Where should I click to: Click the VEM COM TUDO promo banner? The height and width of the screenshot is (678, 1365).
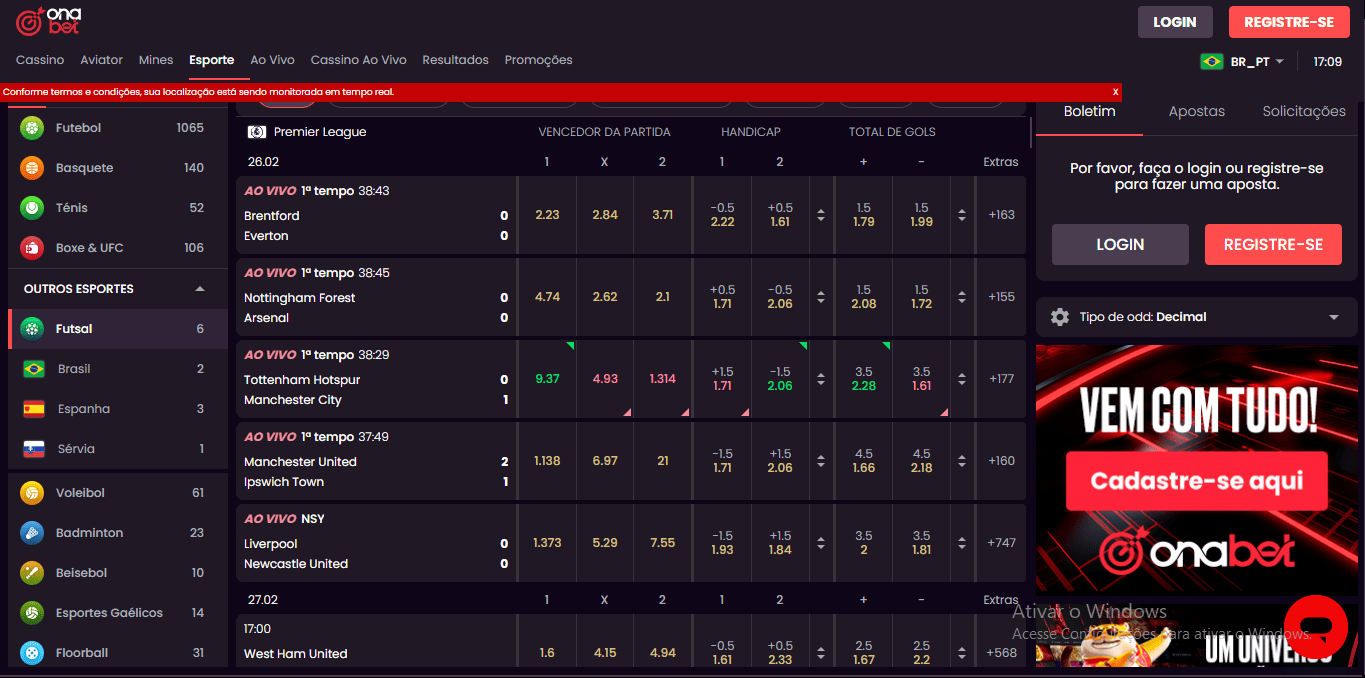(x=1197, y=468)
